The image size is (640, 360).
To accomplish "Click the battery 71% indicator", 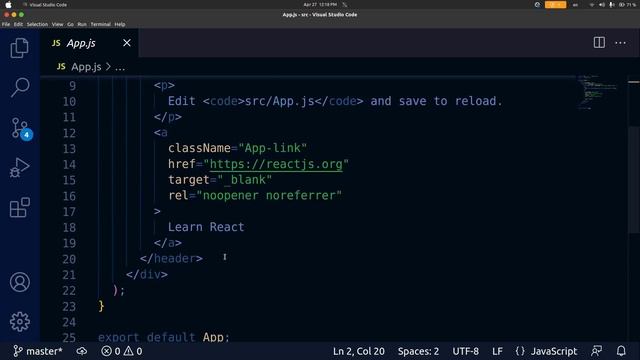I will pyautogui.click(x=627, y=5).
